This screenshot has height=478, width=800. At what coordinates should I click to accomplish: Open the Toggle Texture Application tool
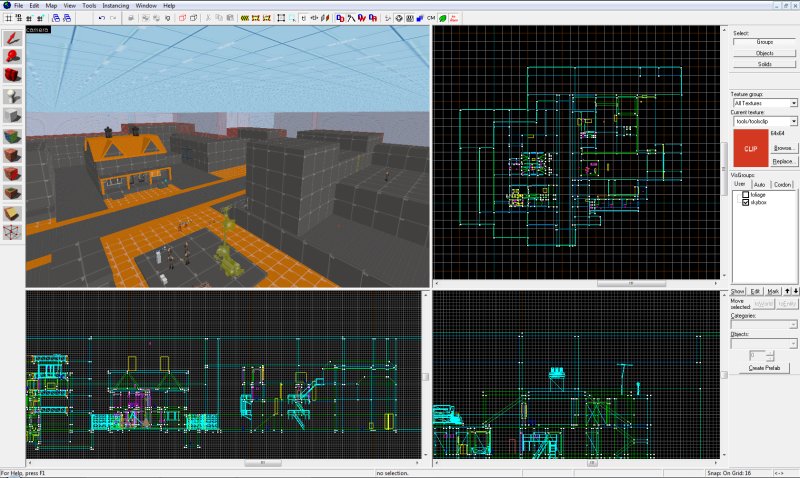12,136
